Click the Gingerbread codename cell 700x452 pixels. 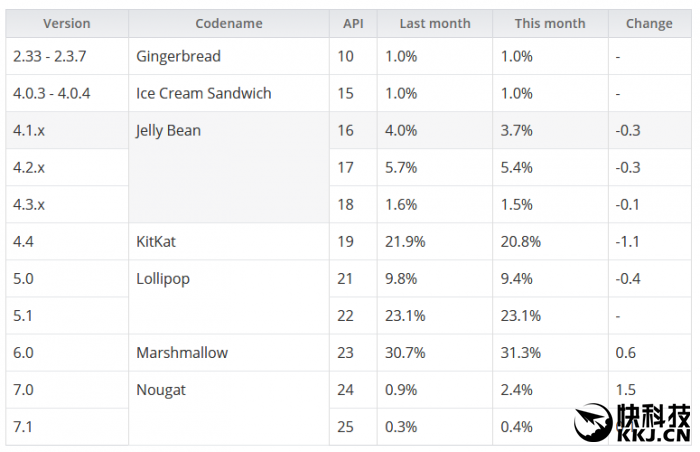[178, 56]
